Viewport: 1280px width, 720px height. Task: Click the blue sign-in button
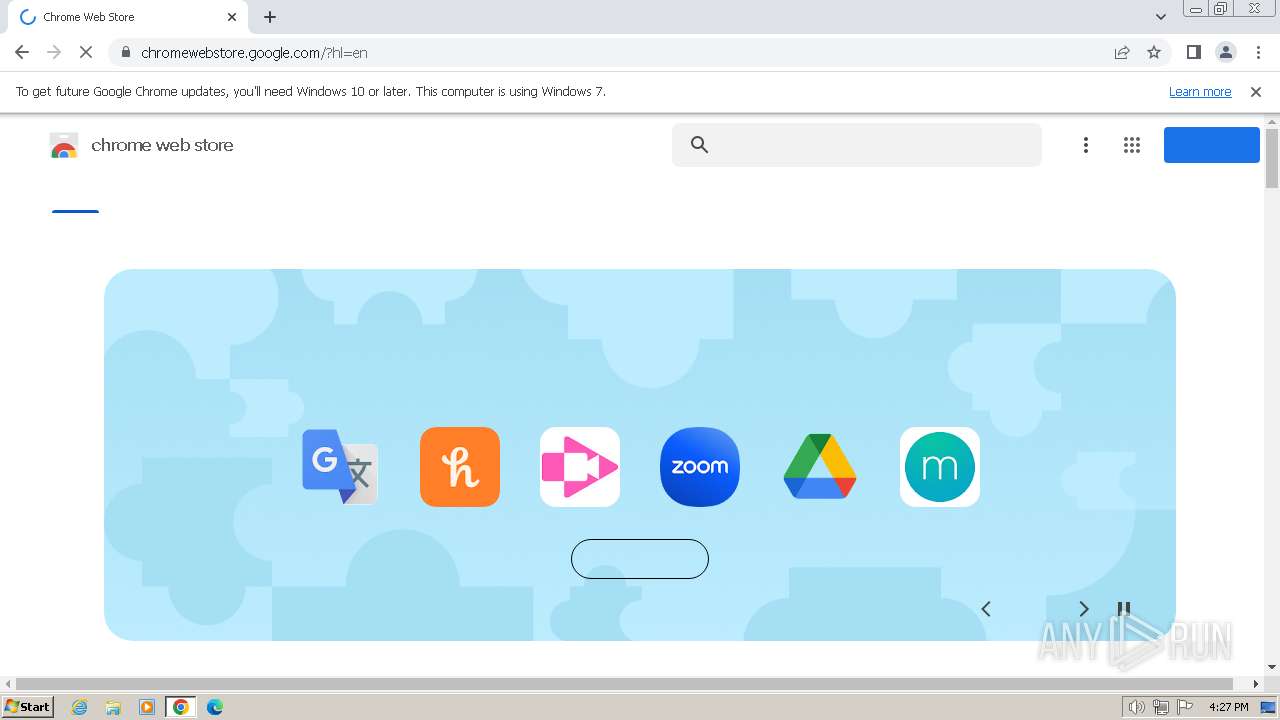(1212, 145)
